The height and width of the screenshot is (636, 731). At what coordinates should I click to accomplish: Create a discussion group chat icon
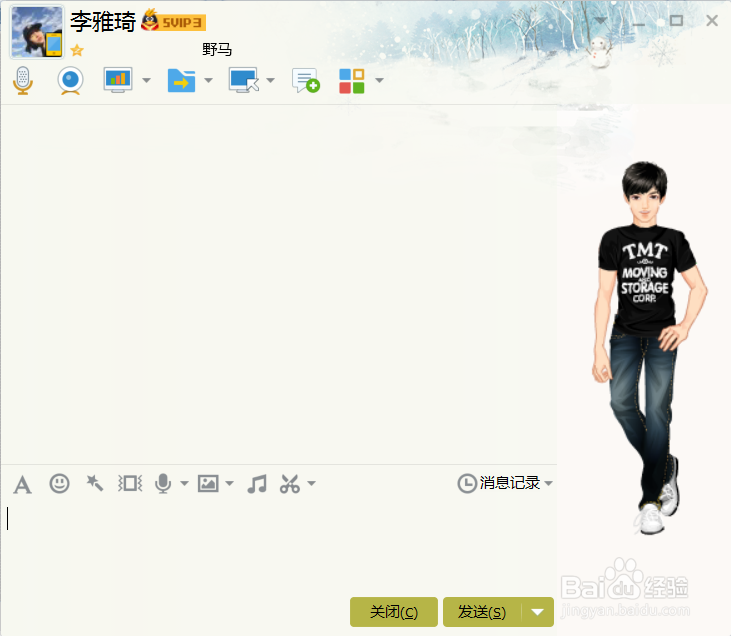[x=306, y=80]
